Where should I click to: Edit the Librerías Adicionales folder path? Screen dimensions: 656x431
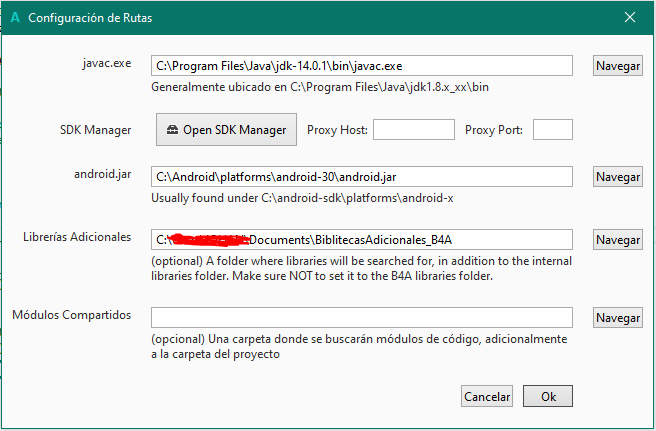tap(361, 239)
